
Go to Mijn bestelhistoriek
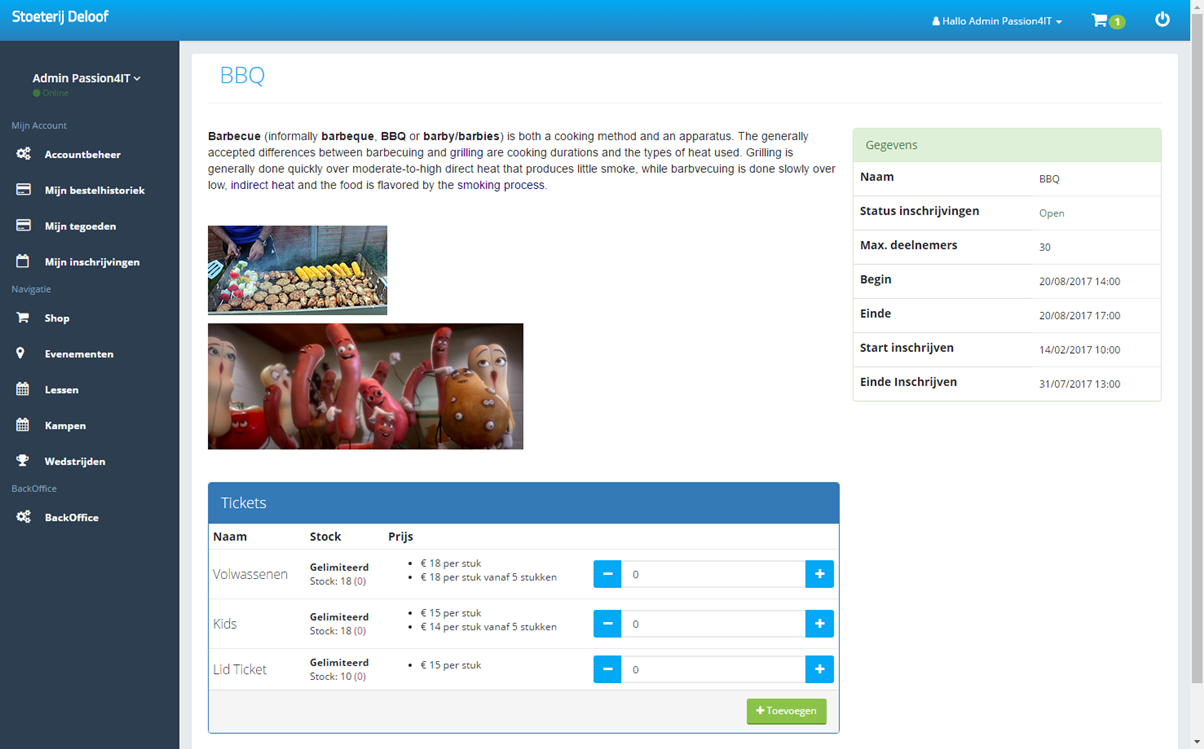(x=94, y=190)
